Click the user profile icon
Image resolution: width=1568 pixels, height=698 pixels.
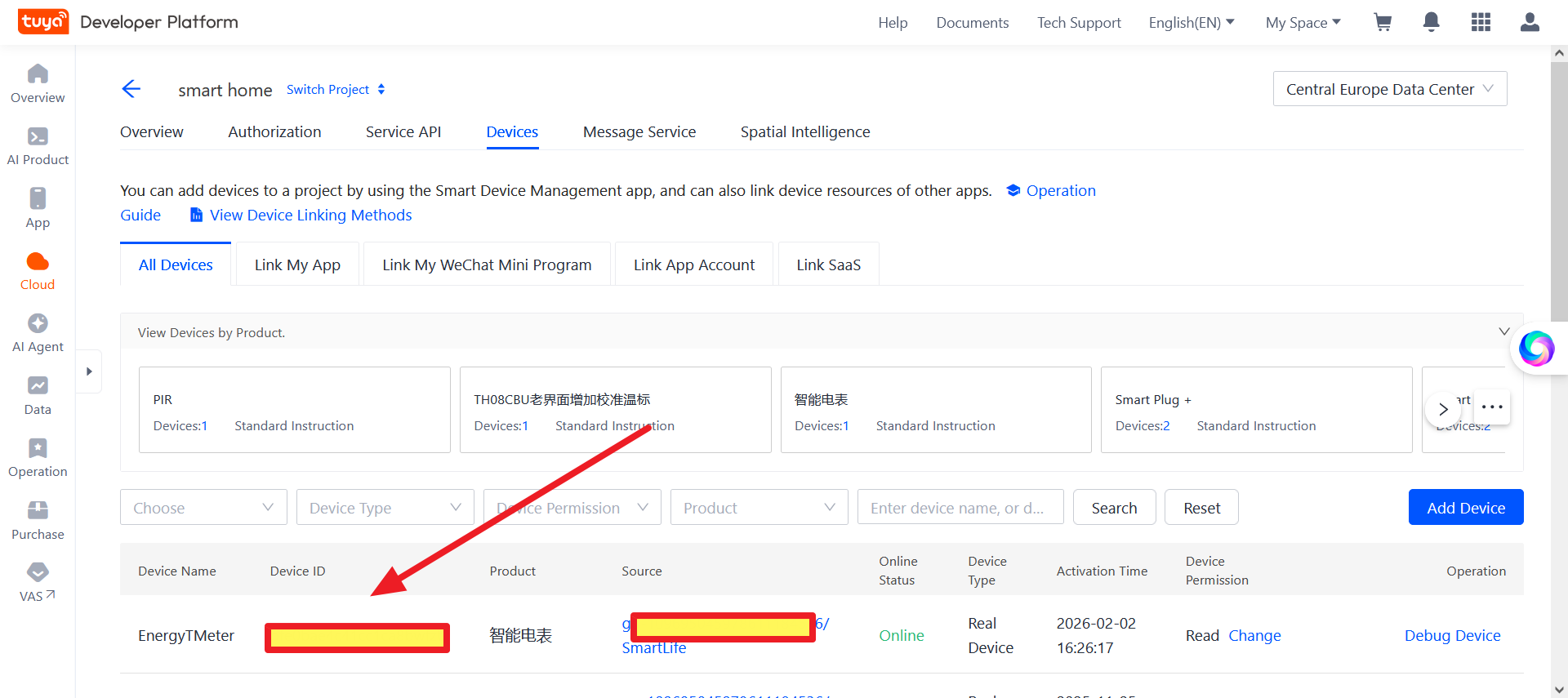(1530, 22)
